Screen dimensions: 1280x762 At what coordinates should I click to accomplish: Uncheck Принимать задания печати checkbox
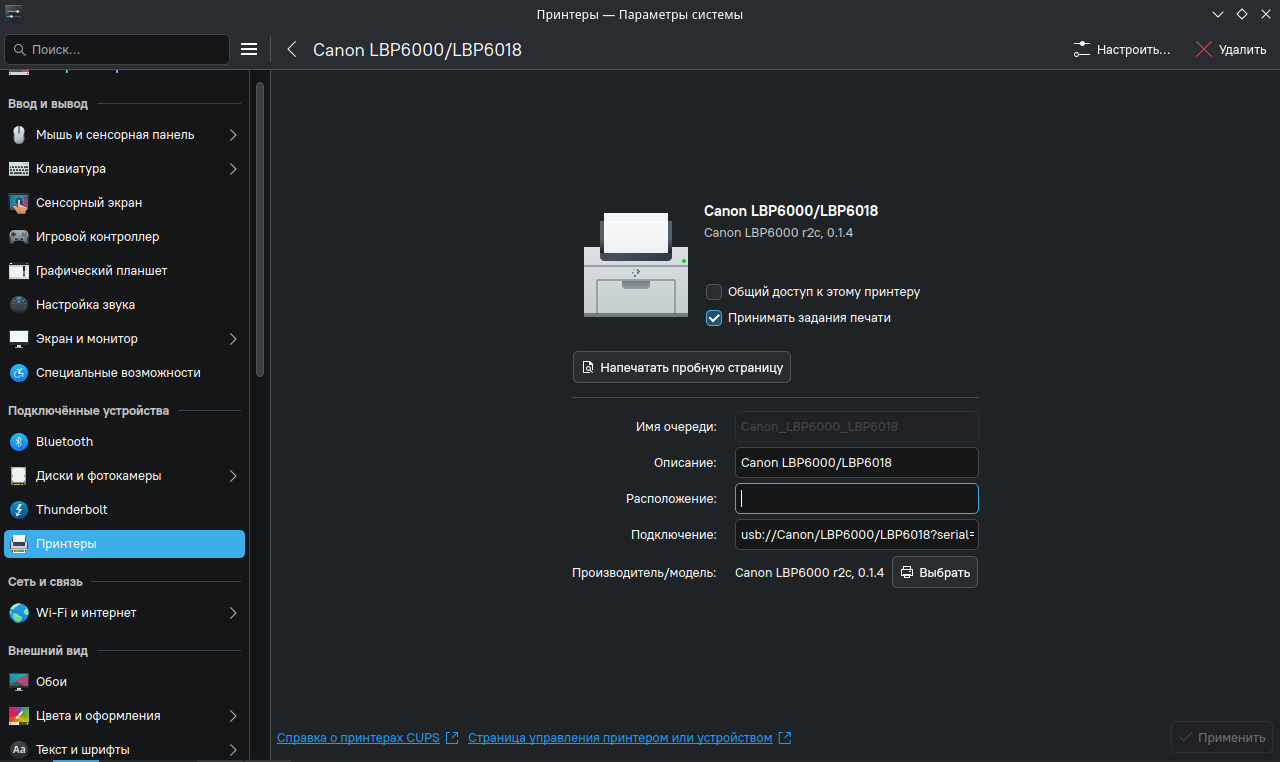pos(714,318)
